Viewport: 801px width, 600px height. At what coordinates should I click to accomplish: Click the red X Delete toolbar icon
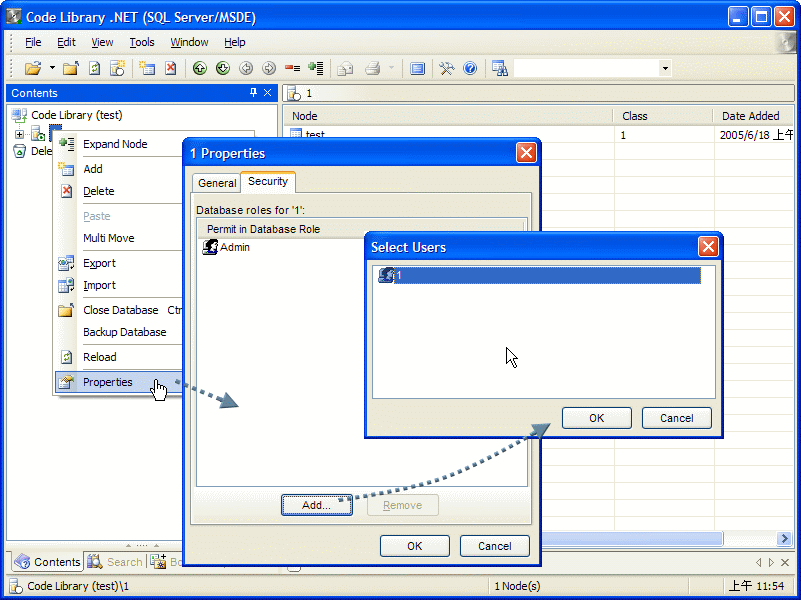(x=171, y=68)
